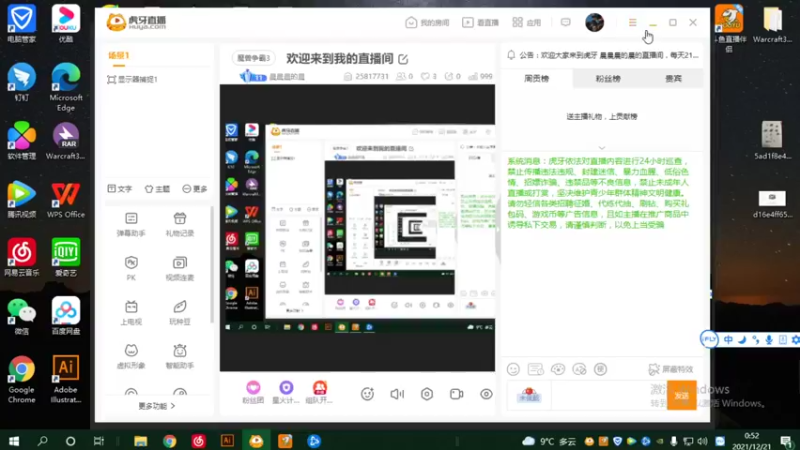Open Chrome from the taskbar
Viewport: 800px width, 450px height.
[169, 441]
